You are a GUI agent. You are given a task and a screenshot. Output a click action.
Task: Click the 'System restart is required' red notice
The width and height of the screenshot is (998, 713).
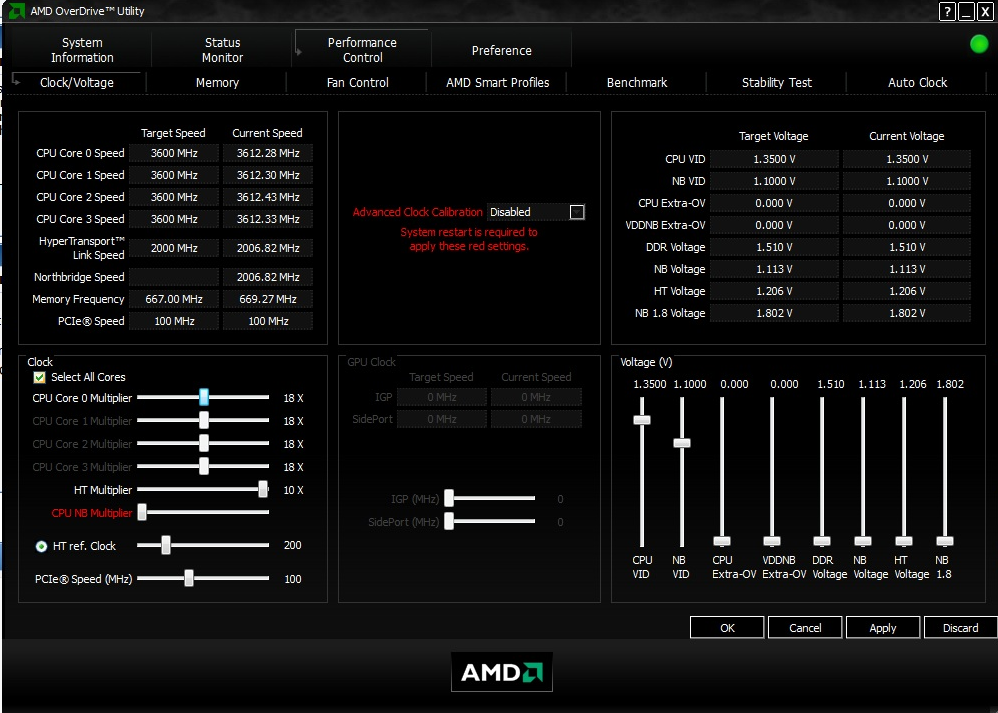point(468,239)
